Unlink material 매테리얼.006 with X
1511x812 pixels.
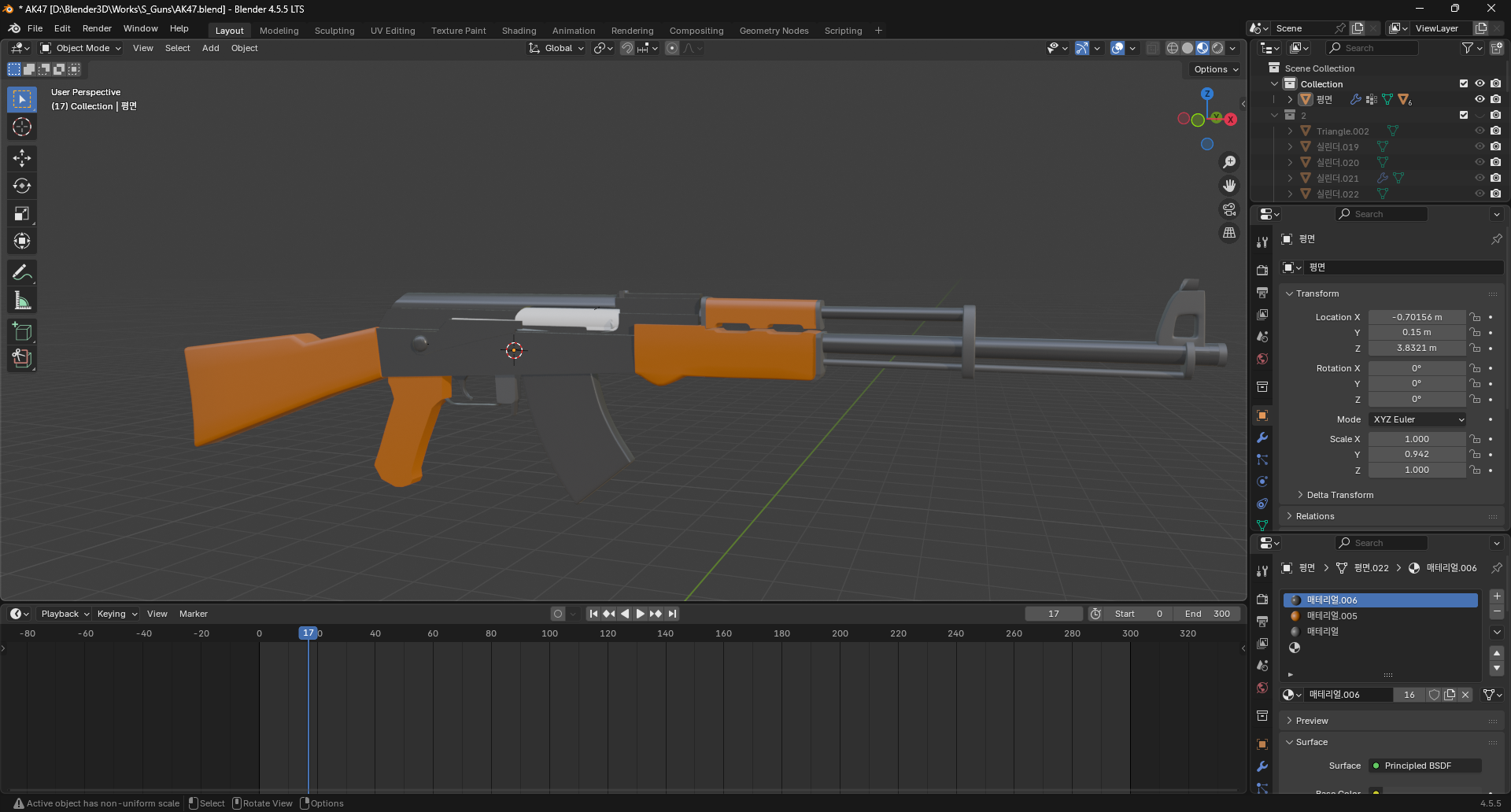(1465, 695)
